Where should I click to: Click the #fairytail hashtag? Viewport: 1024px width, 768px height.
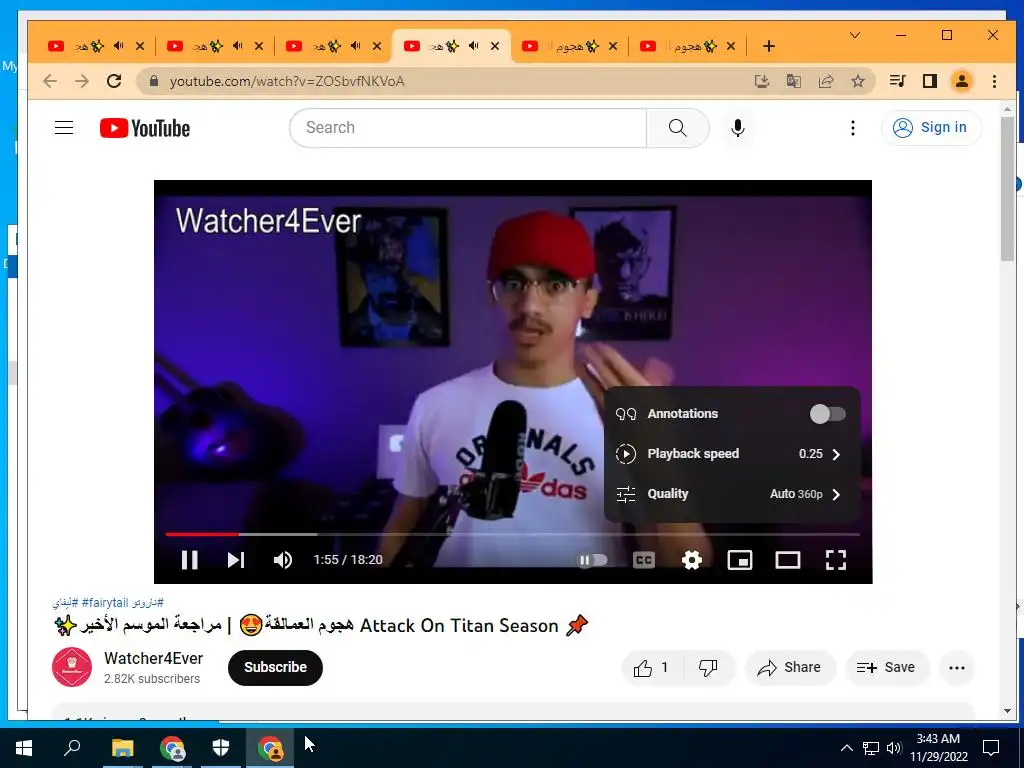coord(105,602)
